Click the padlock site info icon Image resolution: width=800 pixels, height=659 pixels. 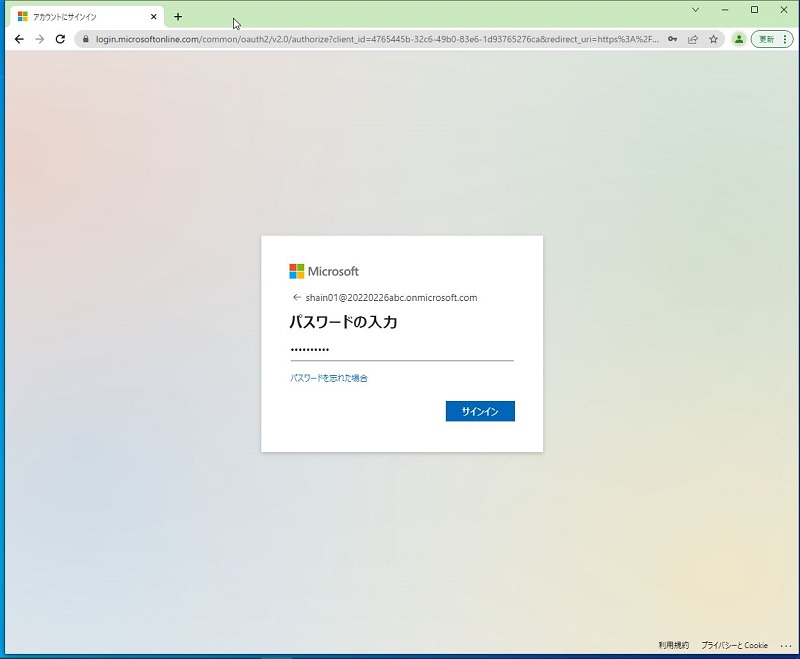pyautogui.click(x=86, y=39)
